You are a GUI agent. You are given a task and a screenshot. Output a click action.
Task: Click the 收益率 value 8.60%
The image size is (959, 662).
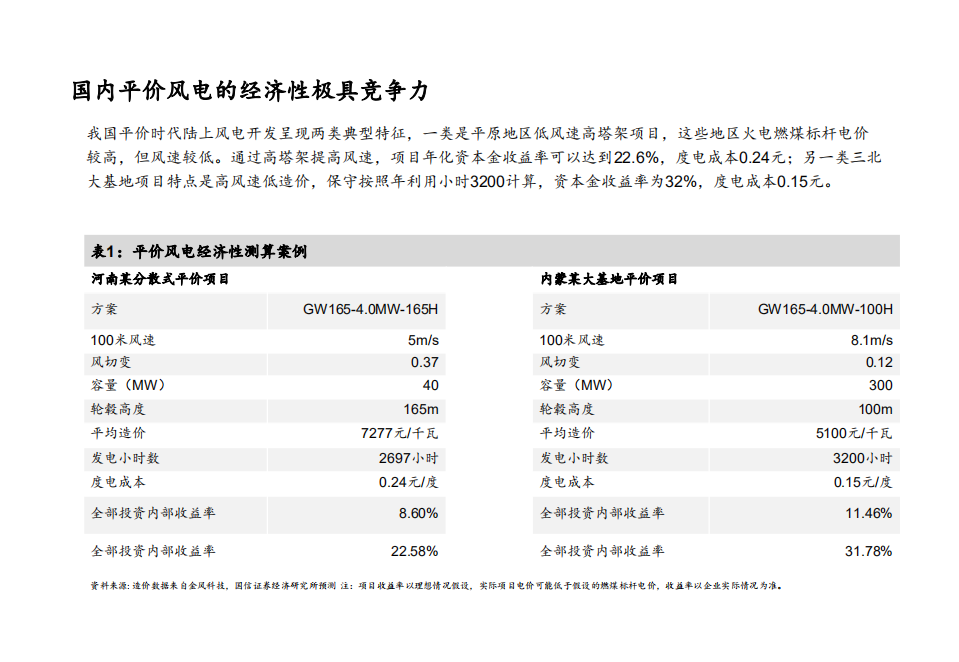pyautogui.click(x=417, y=513)
